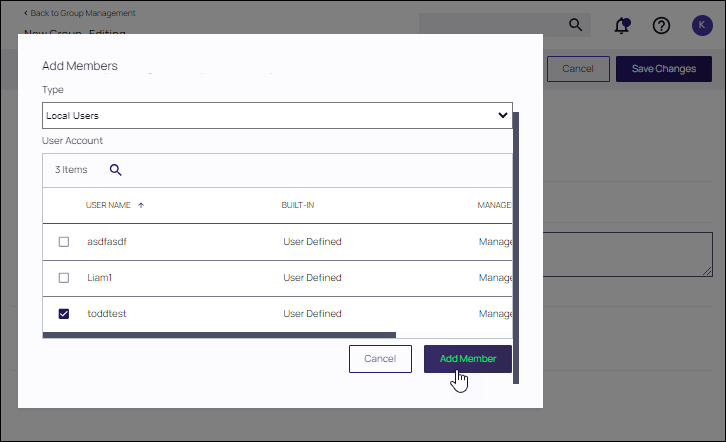Click the horizontal scrollbar under the table
The height and width of the screenshot is (442, 726).
point(220,335)
